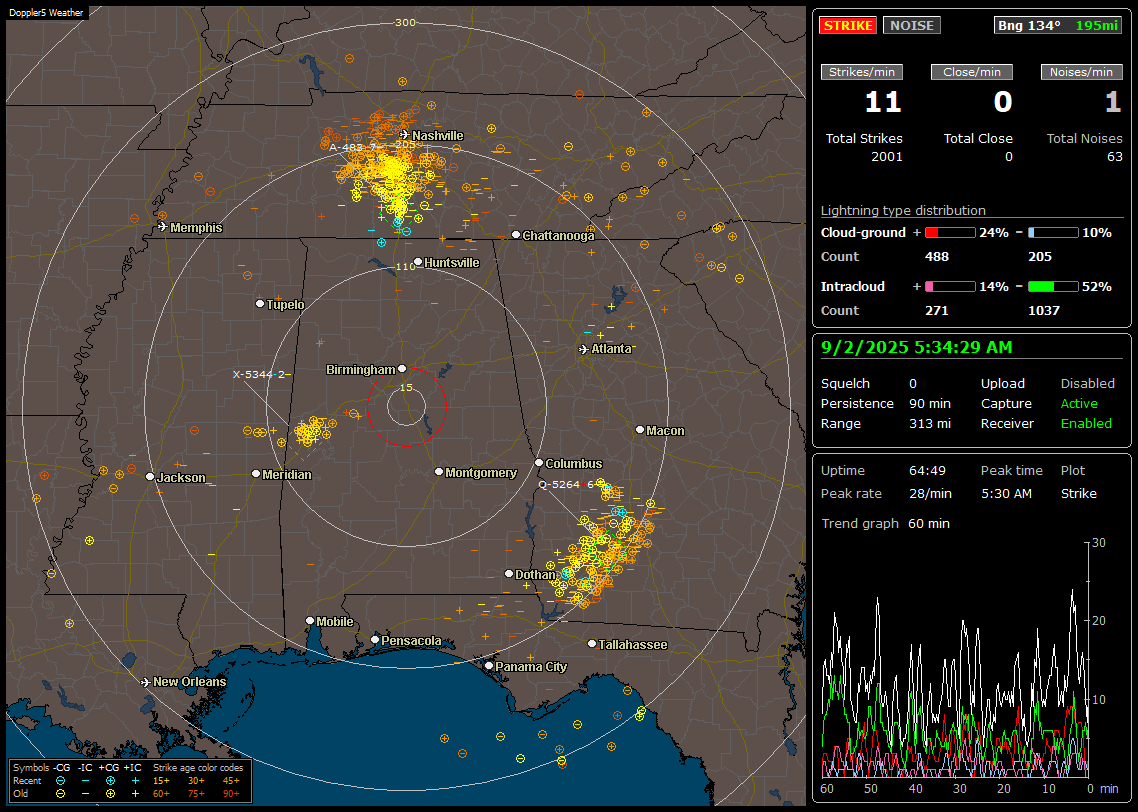Select the Tallahassee city dot
The image size is (1138, 812).
592,644
